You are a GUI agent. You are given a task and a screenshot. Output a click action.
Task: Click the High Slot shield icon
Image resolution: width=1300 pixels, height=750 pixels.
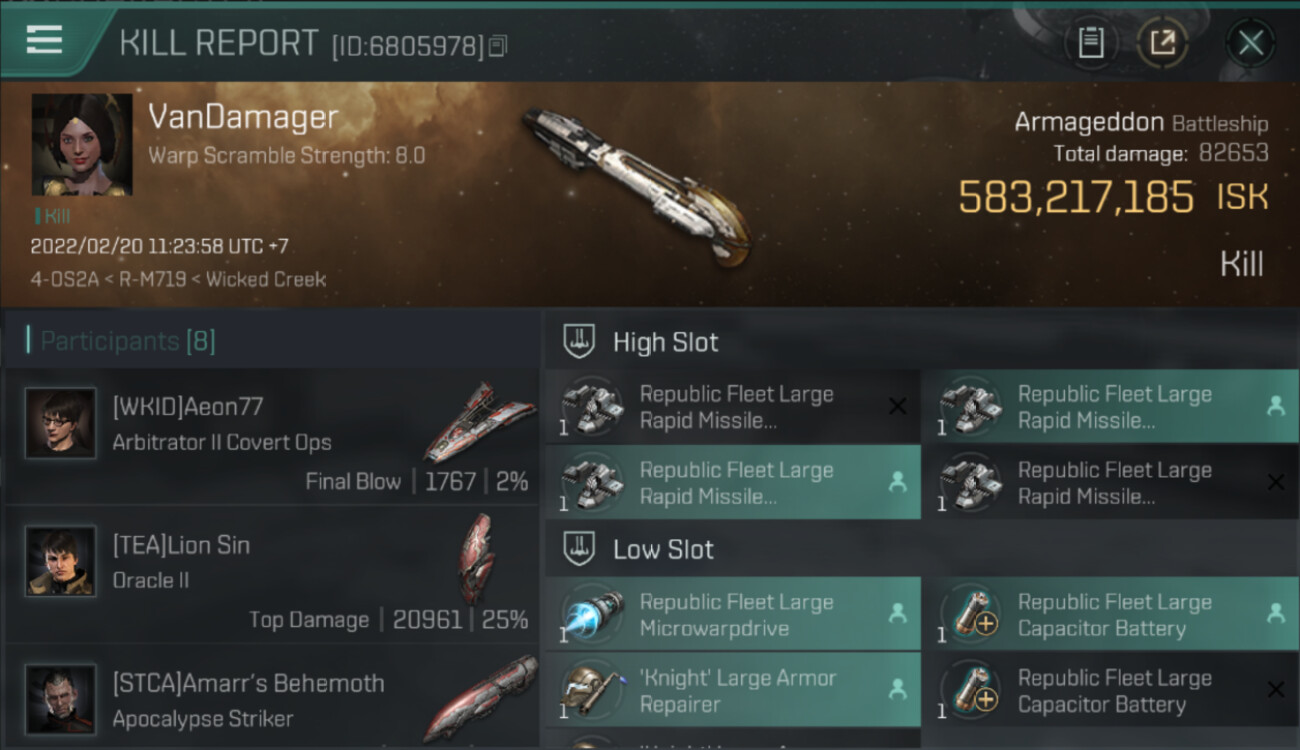pyautogui.click(x=580, y=341)
